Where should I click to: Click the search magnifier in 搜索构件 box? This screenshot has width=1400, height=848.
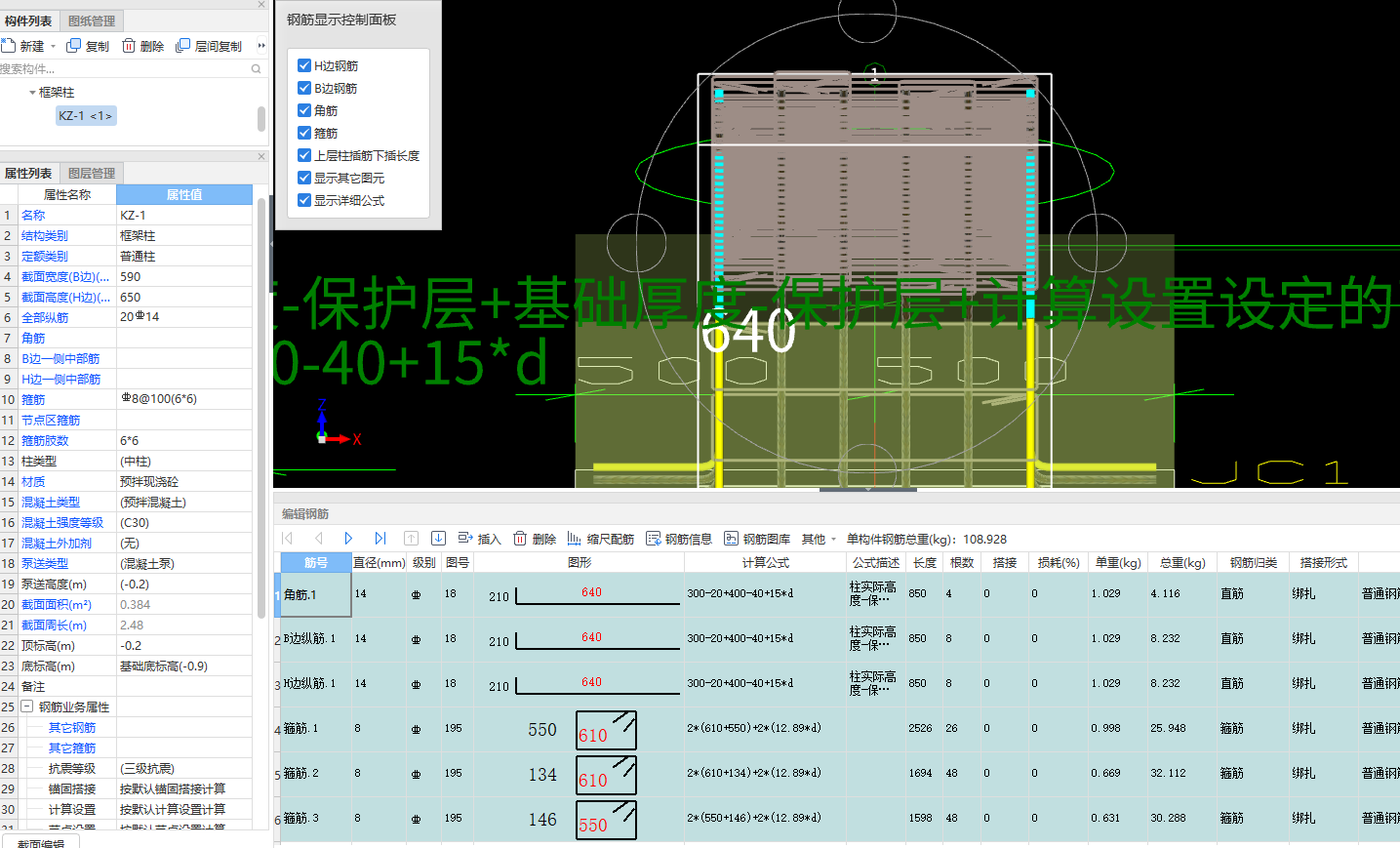[x=257, y=69]
